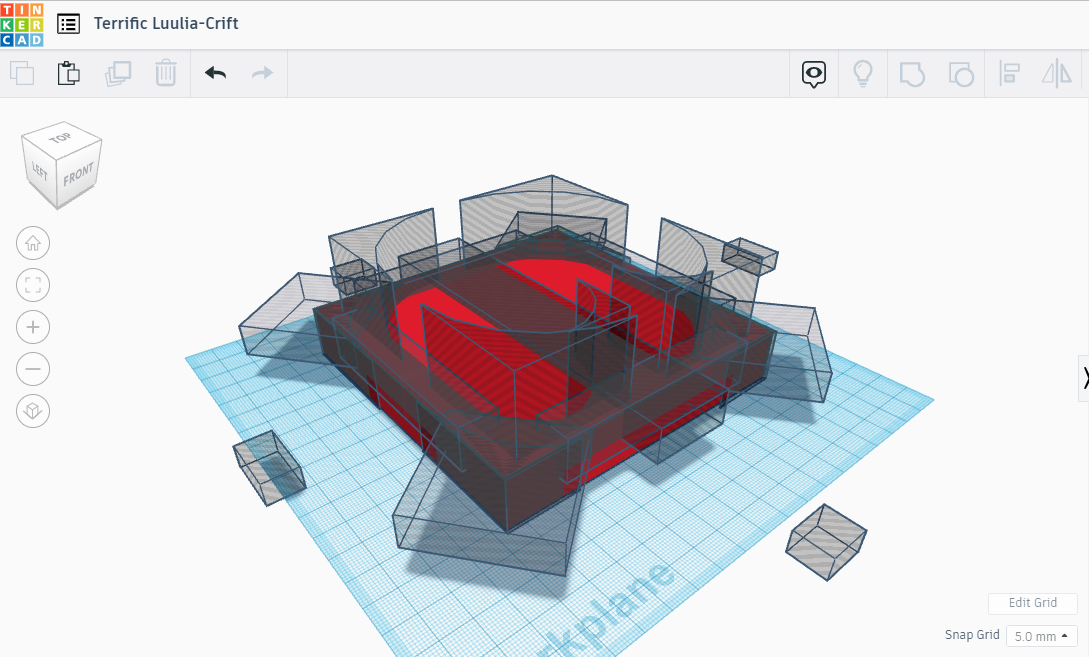Click the Duplicate and repeat icon
This screenshot has width=1089, height=657.
(x=117, y=73)
